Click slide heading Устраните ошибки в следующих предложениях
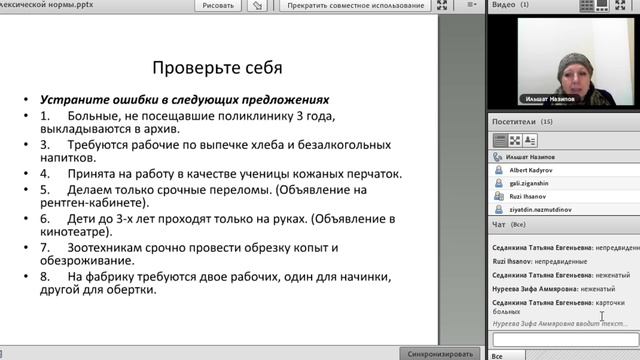 pyautogui.click(x=184, y=100)
